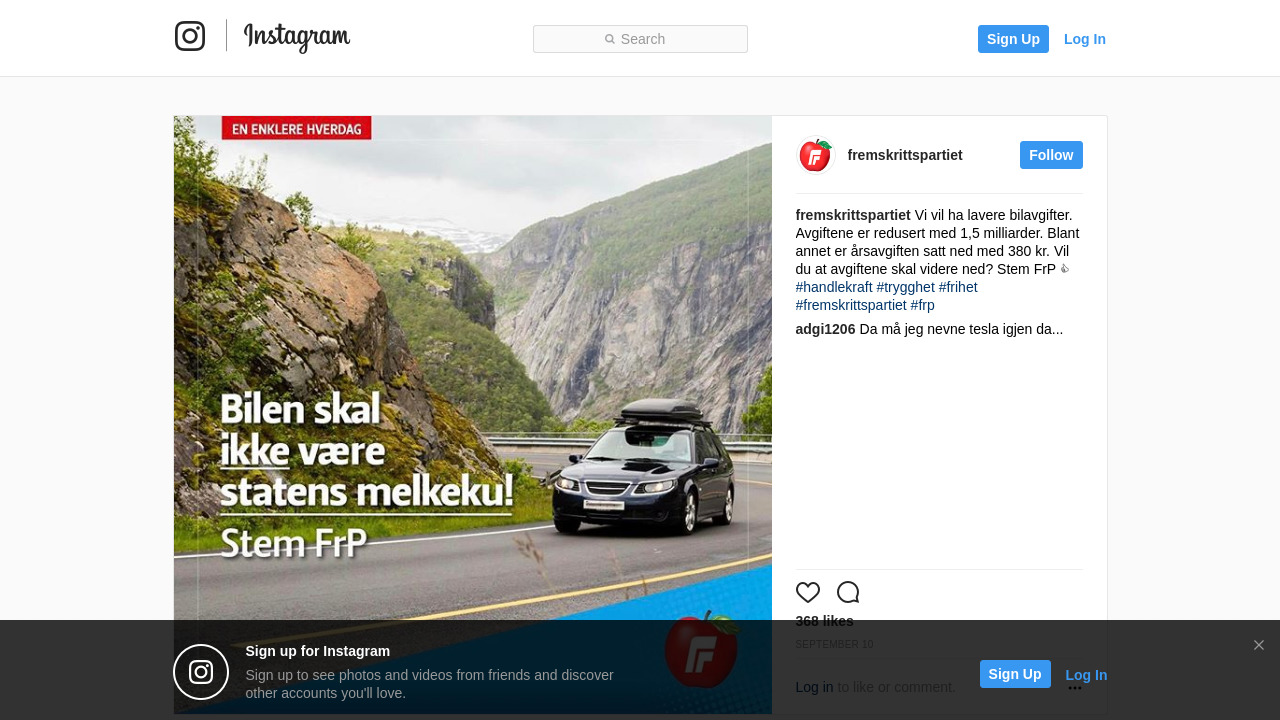Open the #frp hashtag

[x=923, y=305]
